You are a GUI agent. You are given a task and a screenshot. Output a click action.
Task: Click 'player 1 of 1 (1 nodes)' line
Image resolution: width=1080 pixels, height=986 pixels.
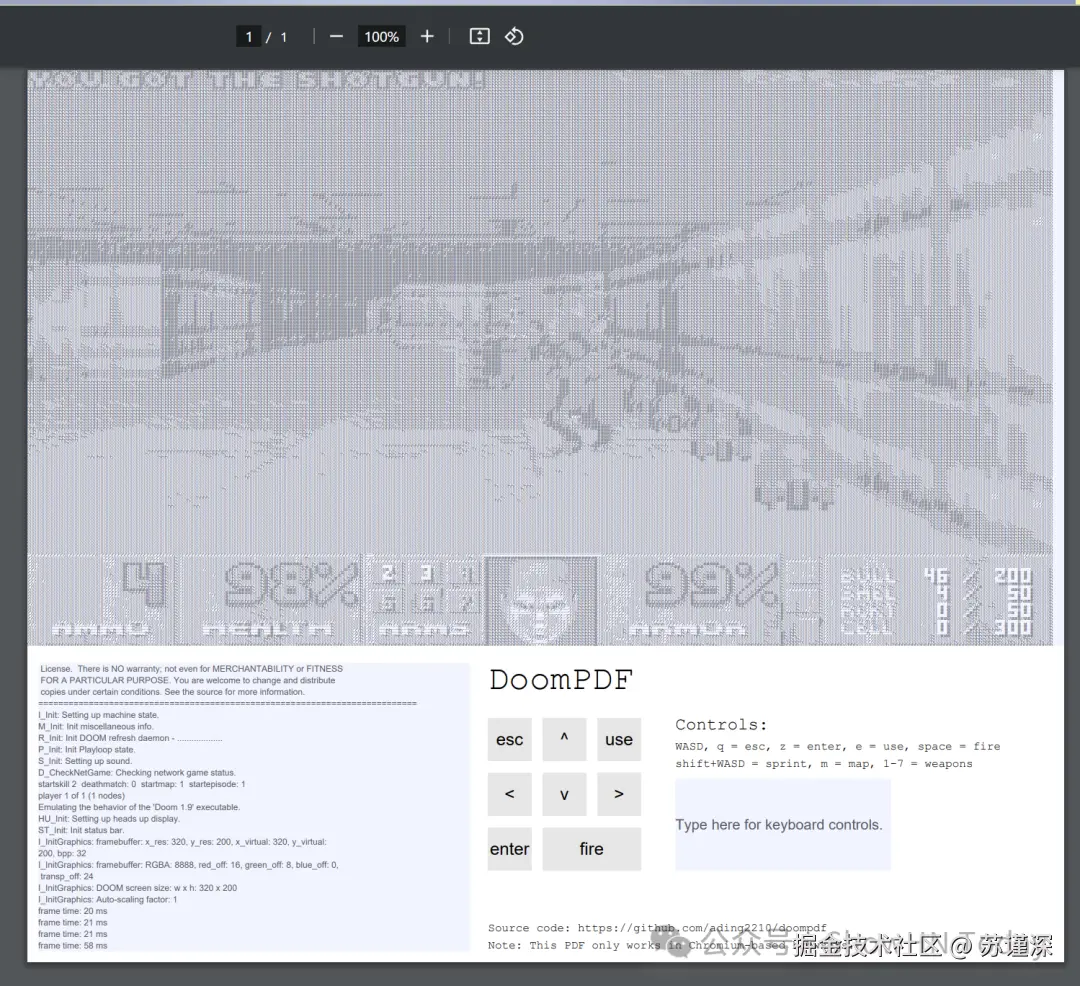(81, 796)
